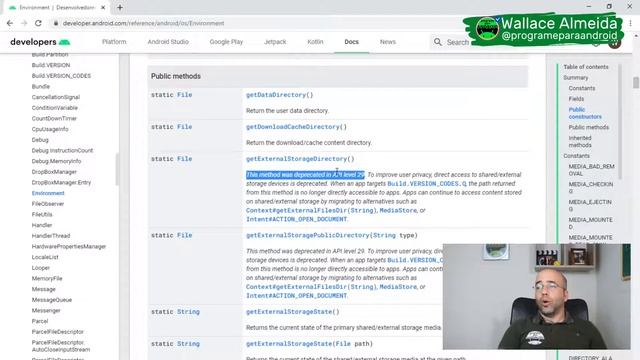This screenshot has height=360, width=640.
Task: Open CountDownTimer in sidebar
Action: [x=54, y=118]
